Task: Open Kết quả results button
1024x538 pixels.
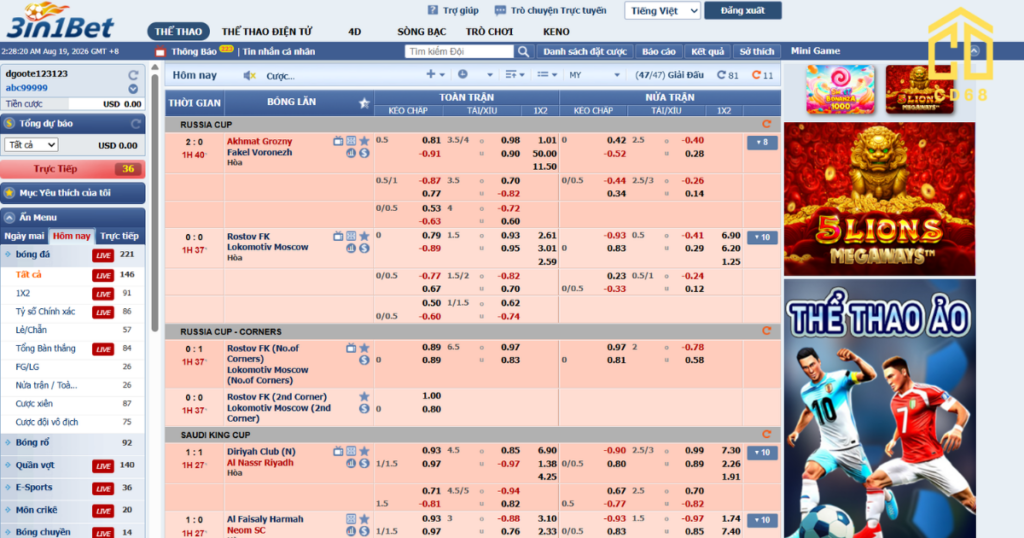Action: coord(708,52)
